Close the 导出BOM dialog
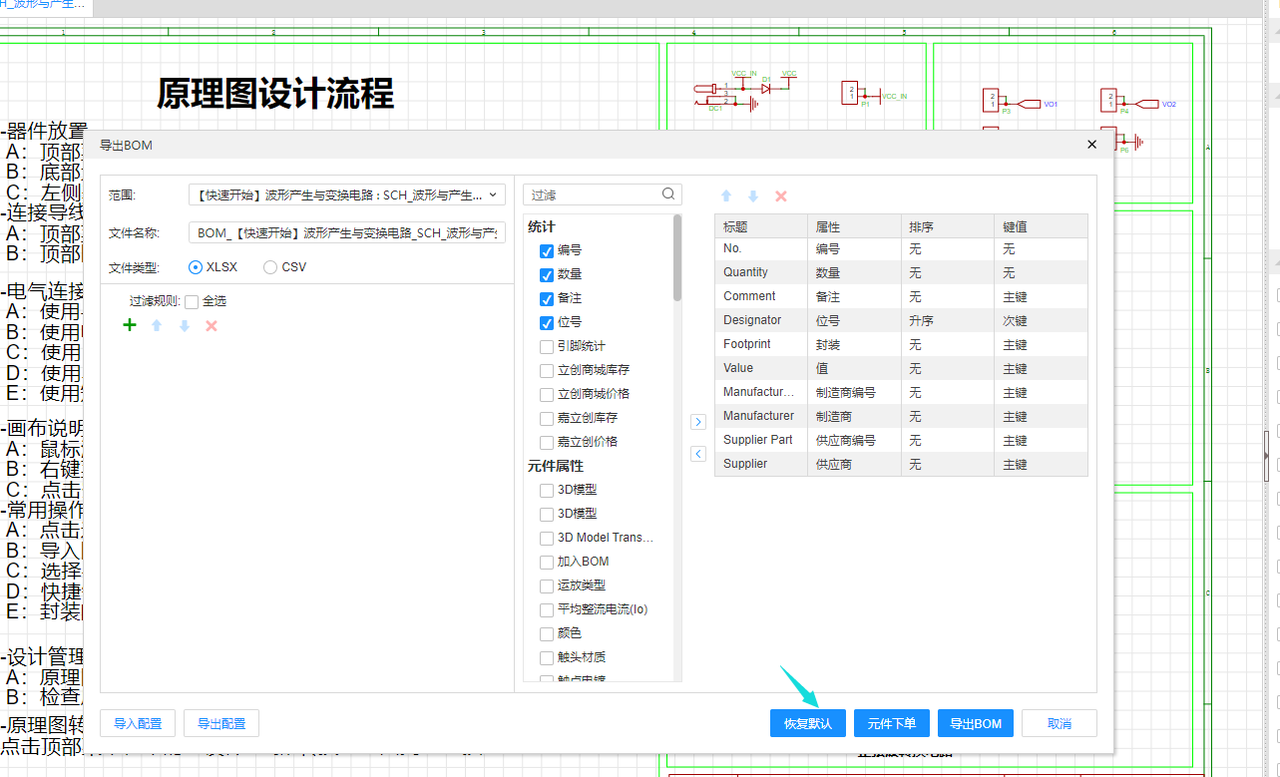This screenshot has height=777, width=1280. click(x=1092, y=145)
